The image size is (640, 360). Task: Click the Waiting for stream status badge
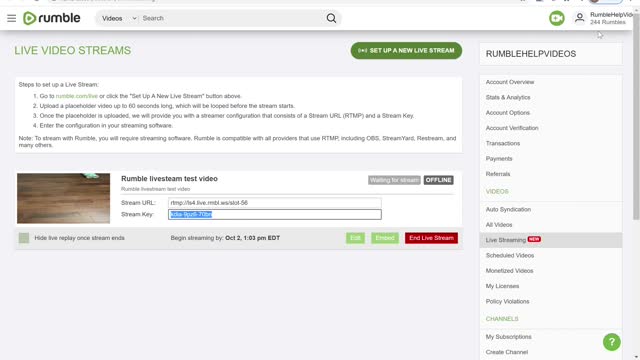click(394, 180)
